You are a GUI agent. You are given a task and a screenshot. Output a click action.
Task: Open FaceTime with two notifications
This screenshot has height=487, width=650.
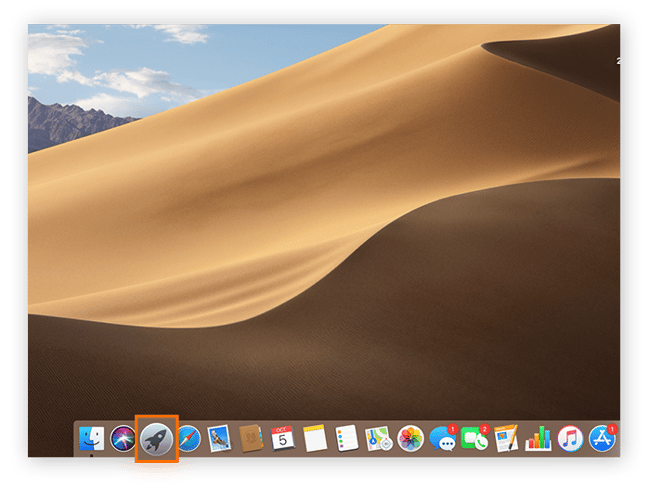coord(475,439)
